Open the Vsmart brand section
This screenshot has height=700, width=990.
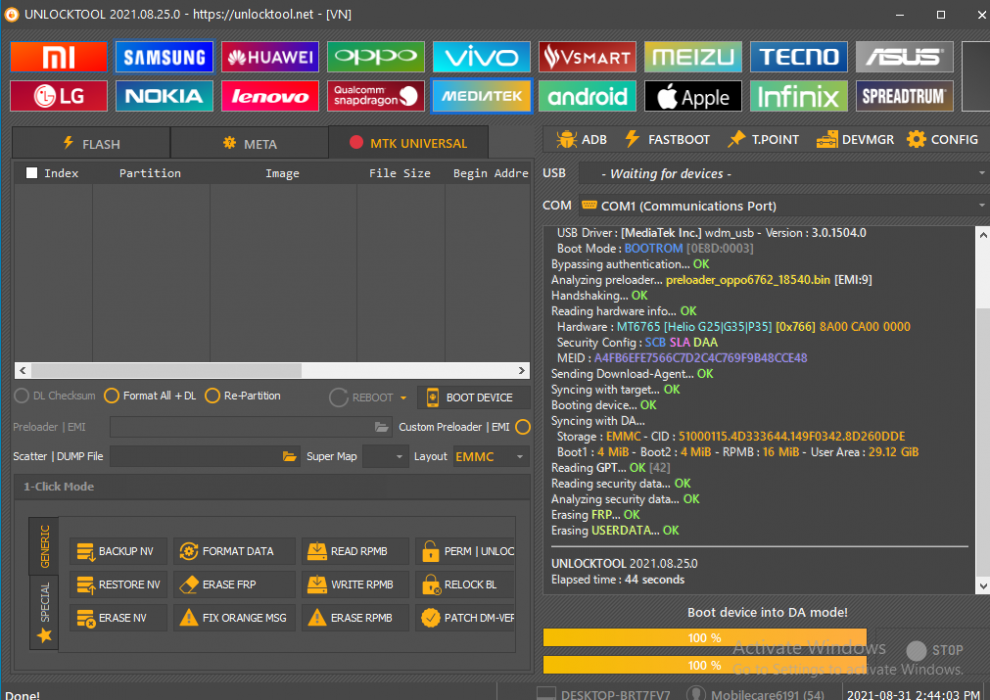(x=587, y=57)
